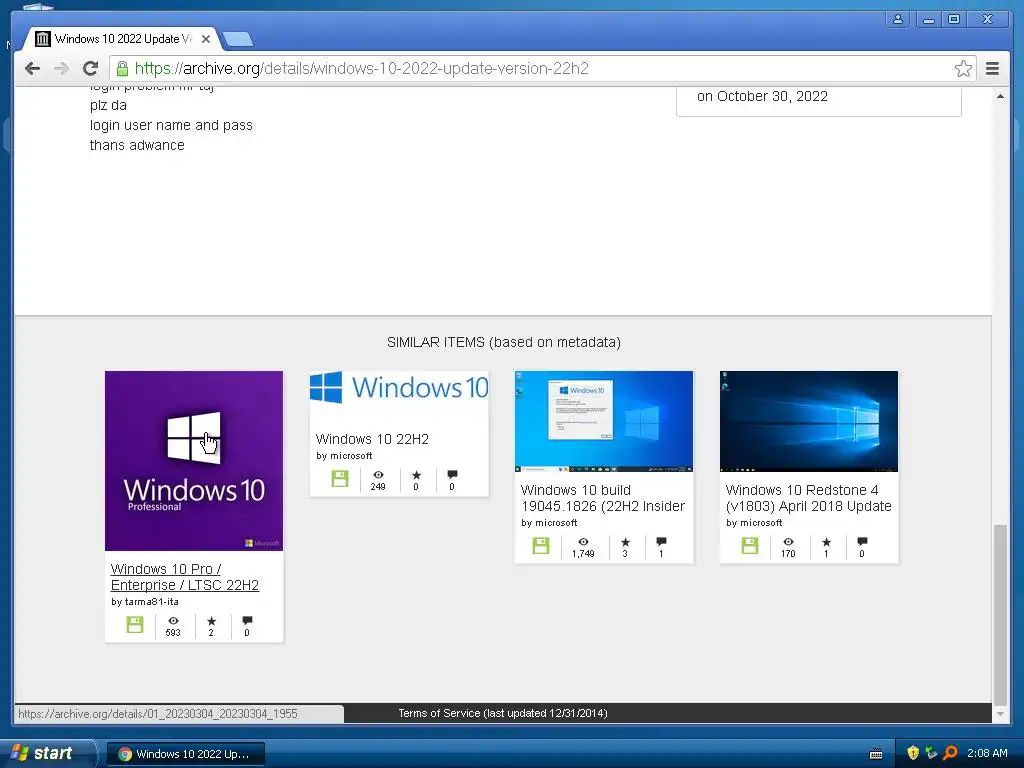Click the SIMILAR ITEMS (based on metadata) heading
Image resolution: width=1024 pixels, height=768 pixels.
point(504,342)
